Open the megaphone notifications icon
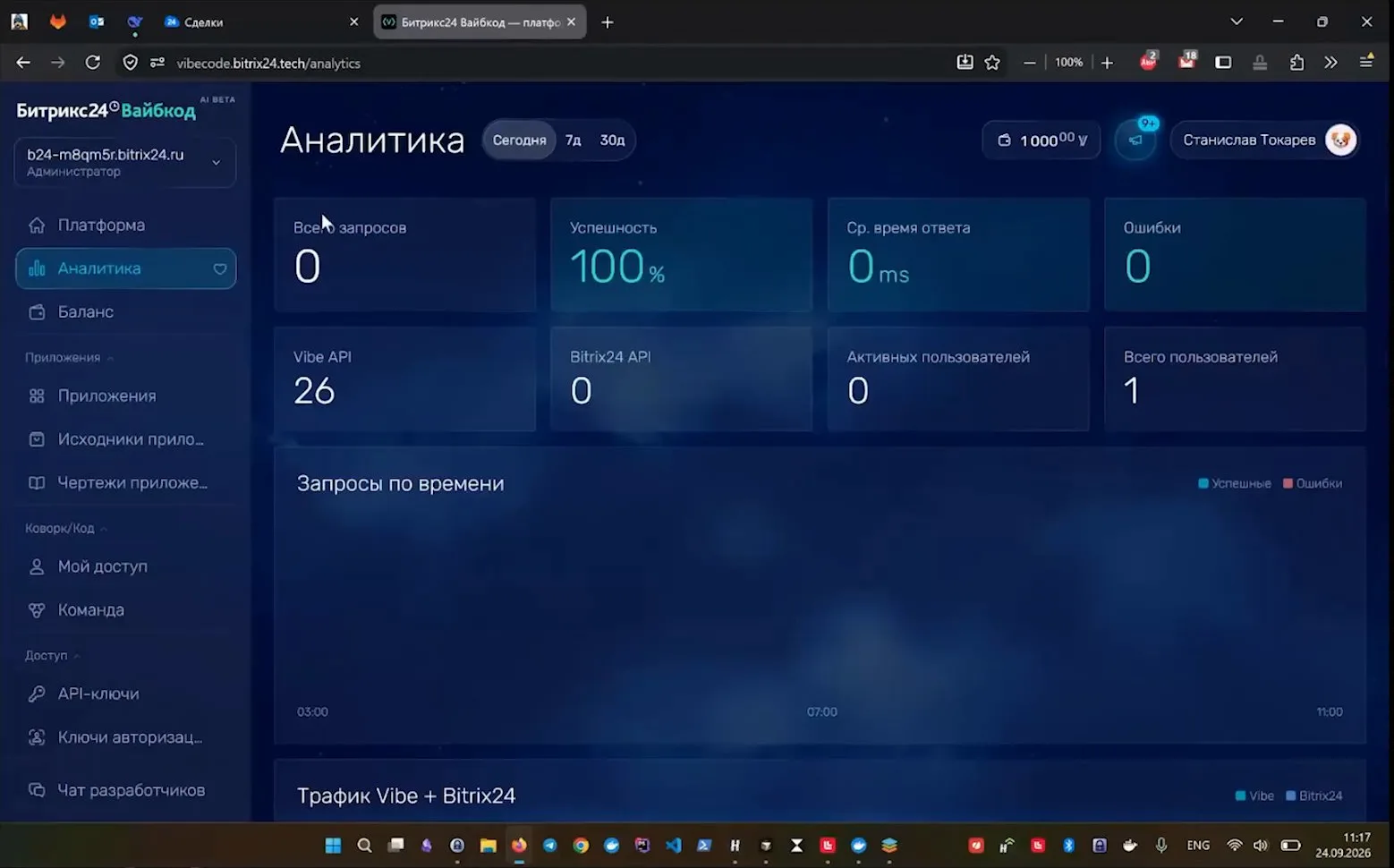Screen dimensions: 1394x868 click(1135, 140)
